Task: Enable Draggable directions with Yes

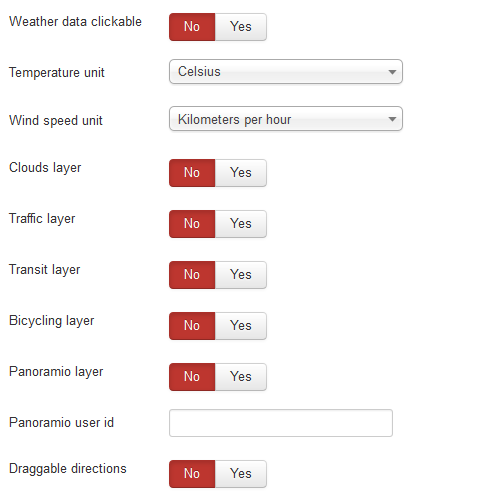Action: point(241,474)
